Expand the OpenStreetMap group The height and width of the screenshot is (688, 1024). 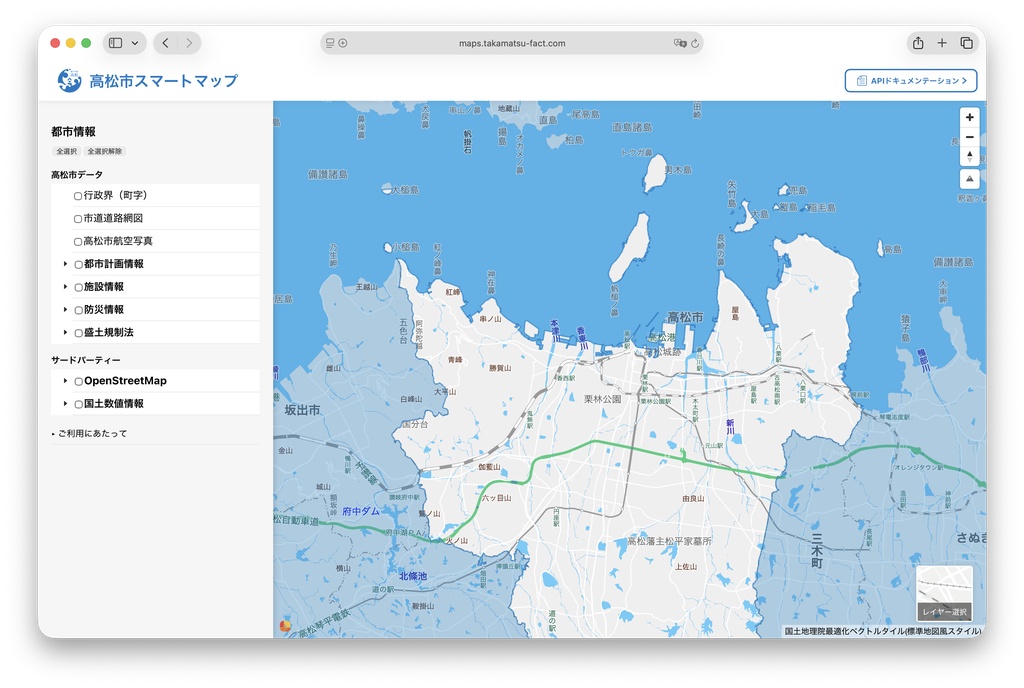coord(65,381)
